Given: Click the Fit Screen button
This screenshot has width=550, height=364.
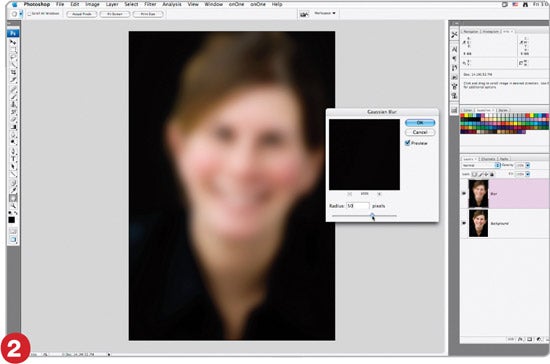Looking at the screenshot, I should tap(115, 14).
